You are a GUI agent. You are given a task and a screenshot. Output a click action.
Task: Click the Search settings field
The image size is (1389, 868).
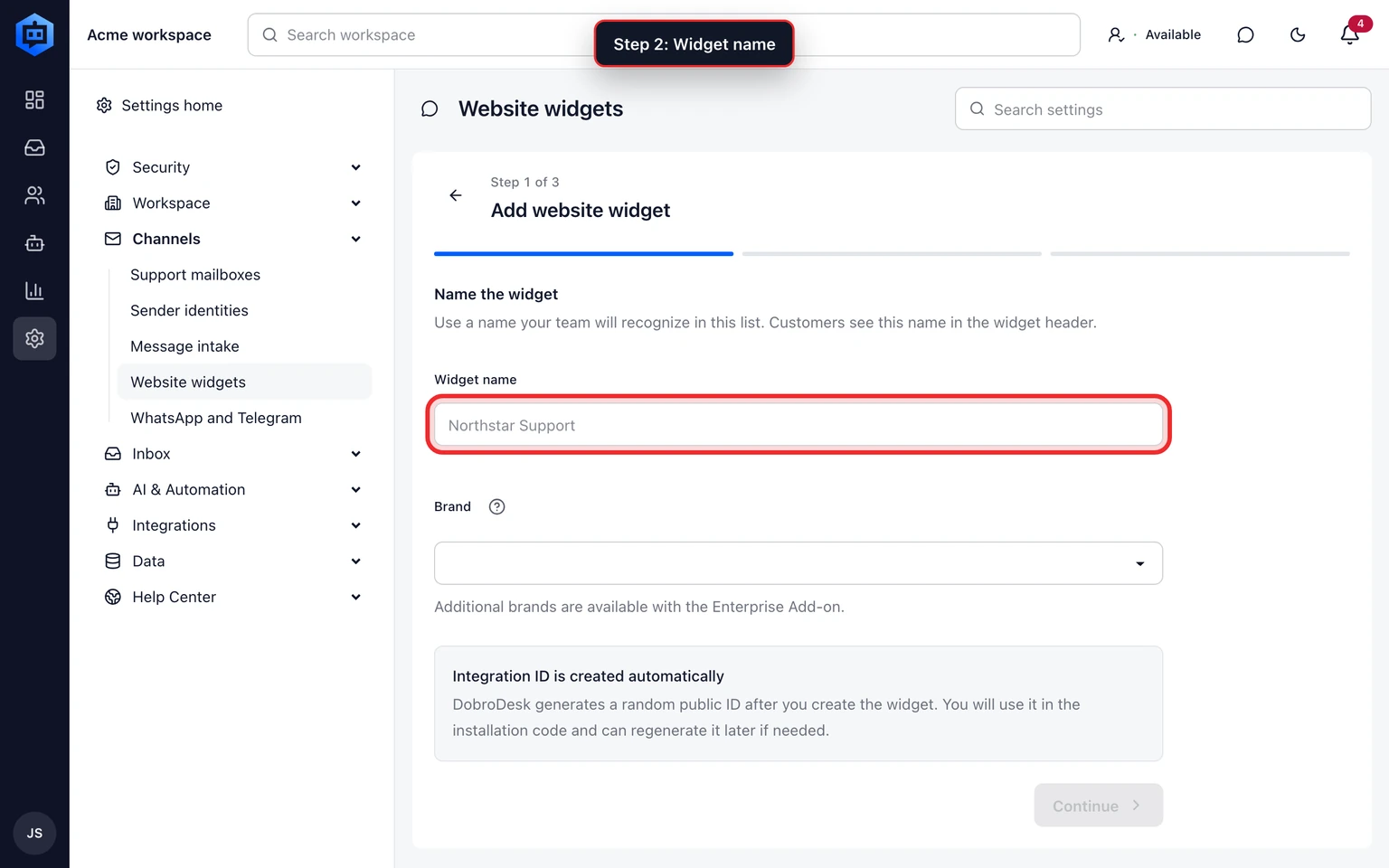[1163, 109]
